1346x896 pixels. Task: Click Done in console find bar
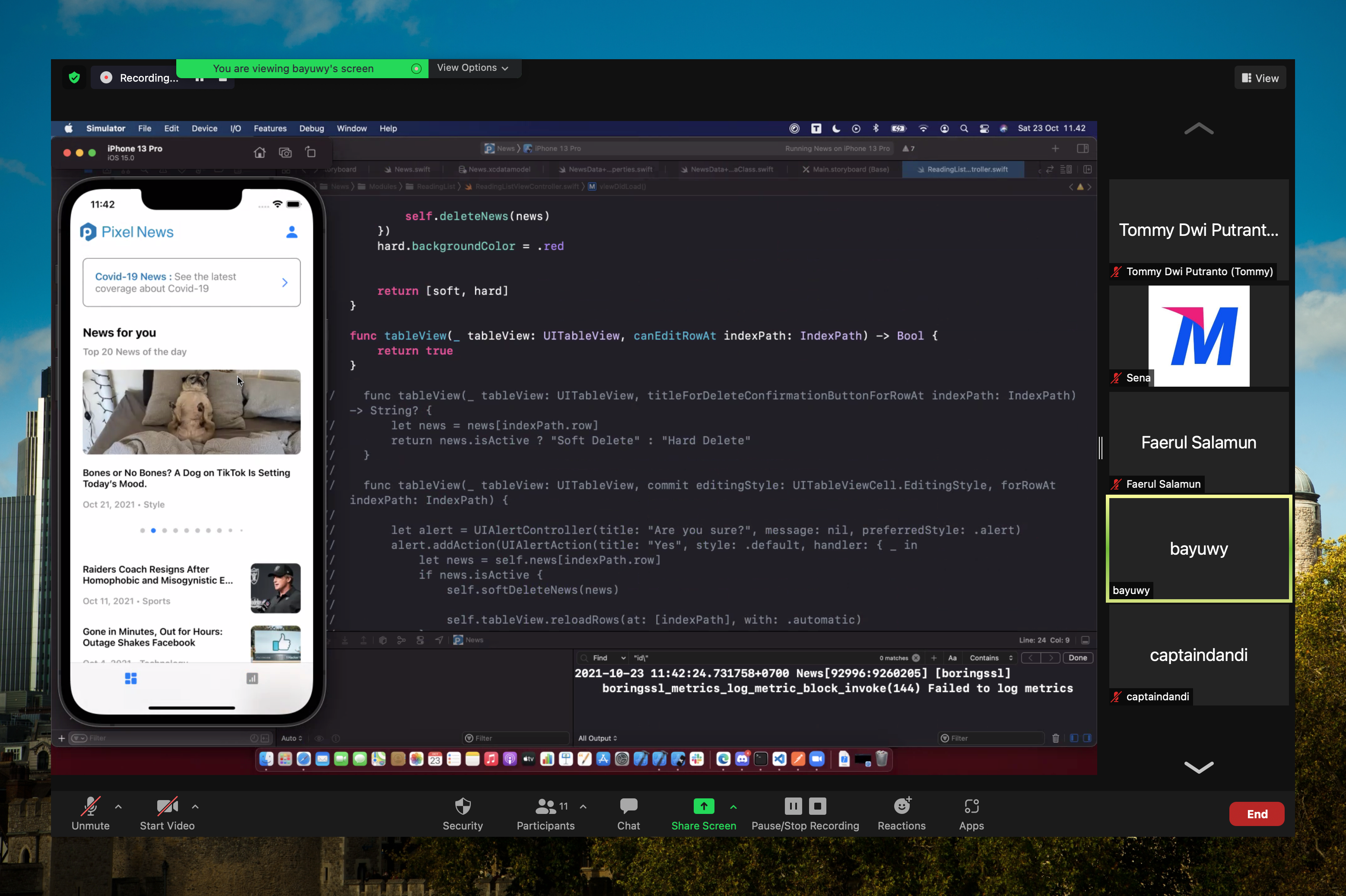click(x=1077, y=658)
